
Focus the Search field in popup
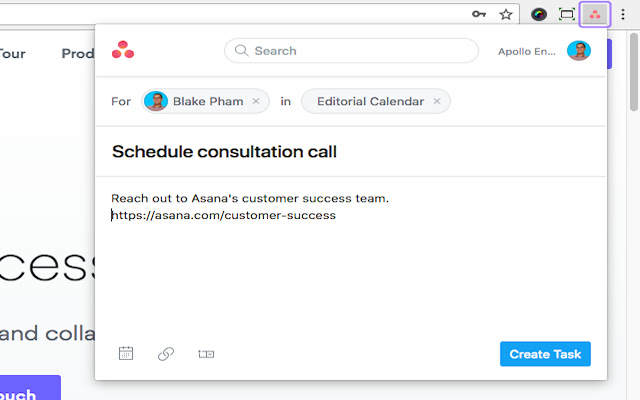click(351, 51)
